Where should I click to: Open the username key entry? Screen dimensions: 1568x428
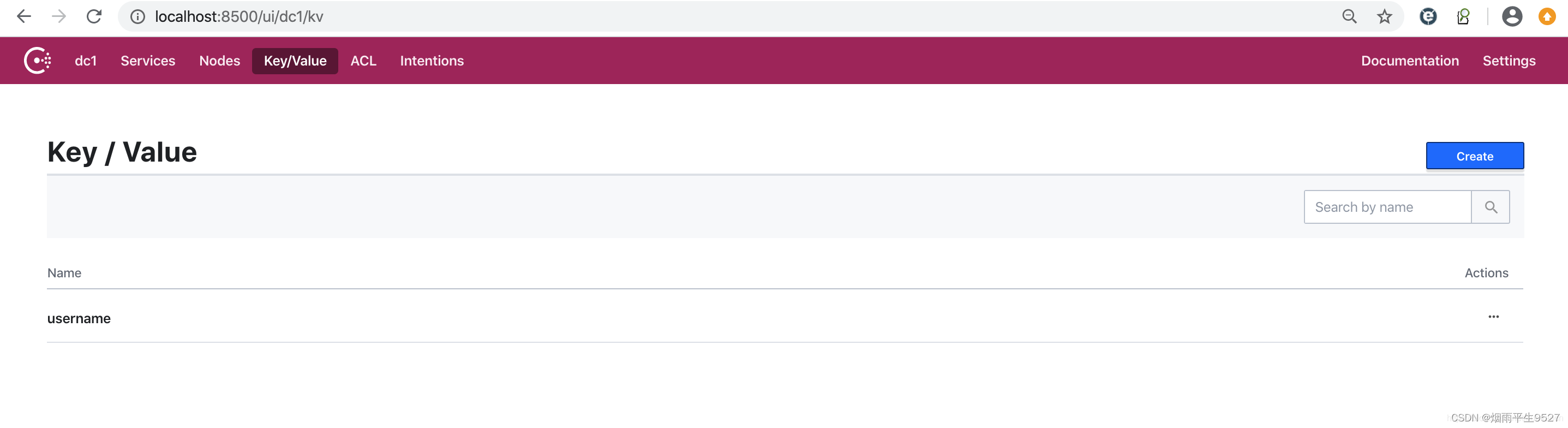click(x=79, y=318)
